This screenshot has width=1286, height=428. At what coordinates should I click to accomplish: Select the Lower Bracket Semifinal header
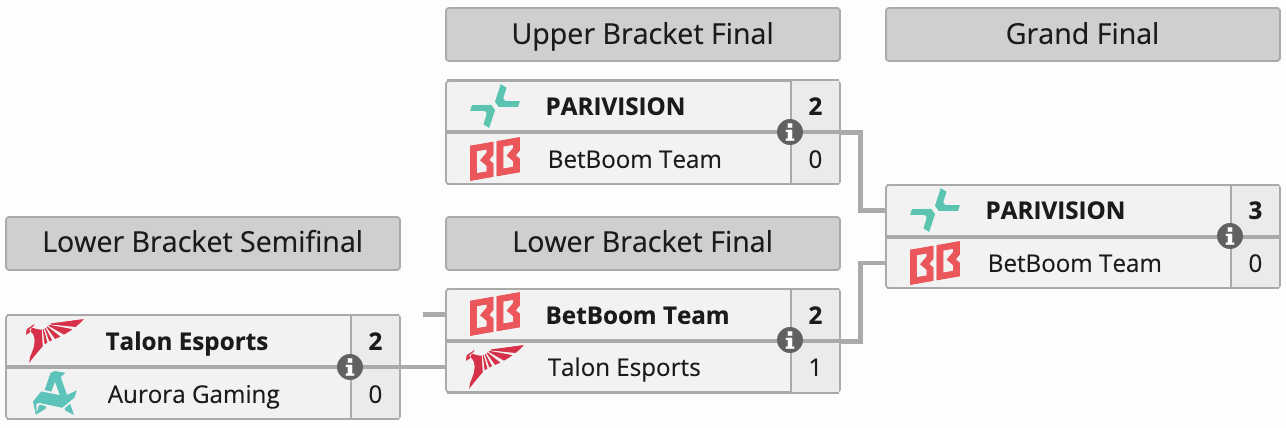pyautogui.click(x=203, y=243)
